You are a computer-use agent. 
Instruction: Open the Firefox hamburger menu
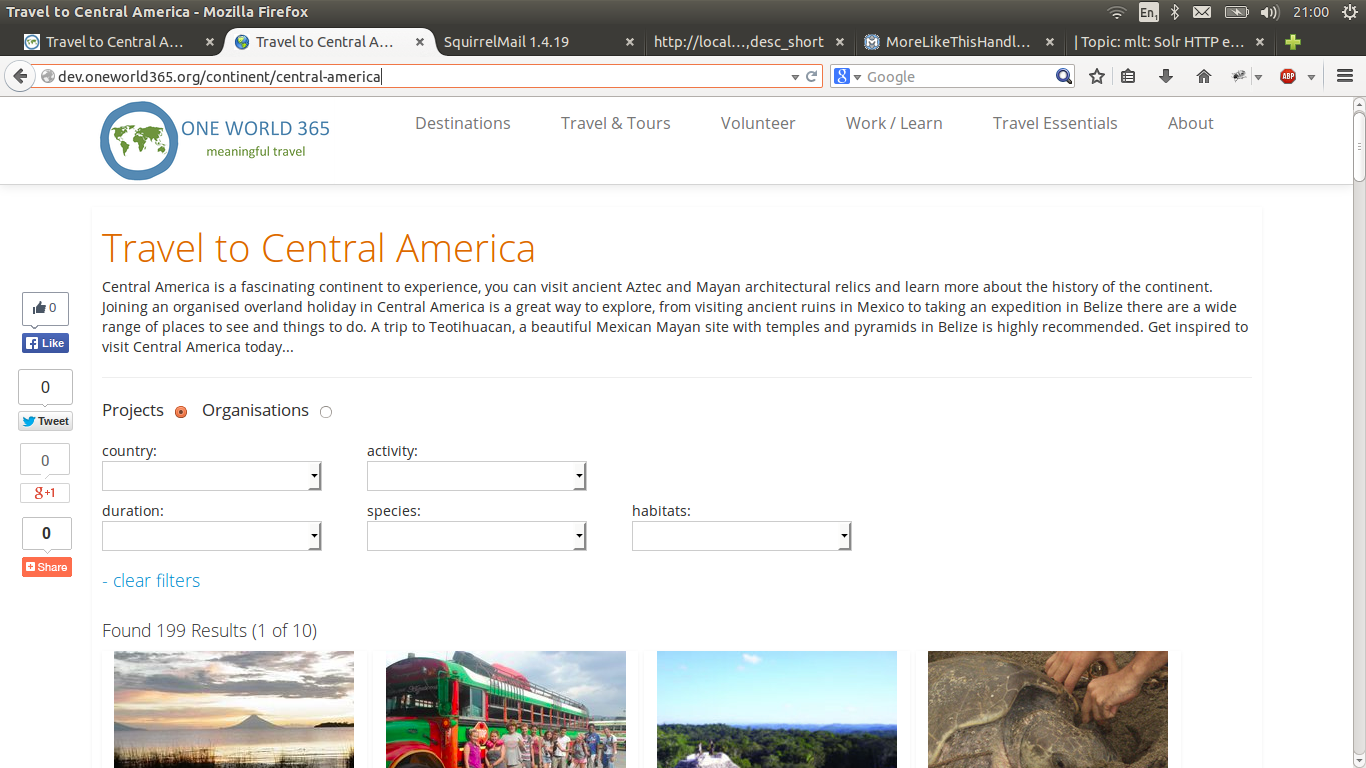(1345, 77)
